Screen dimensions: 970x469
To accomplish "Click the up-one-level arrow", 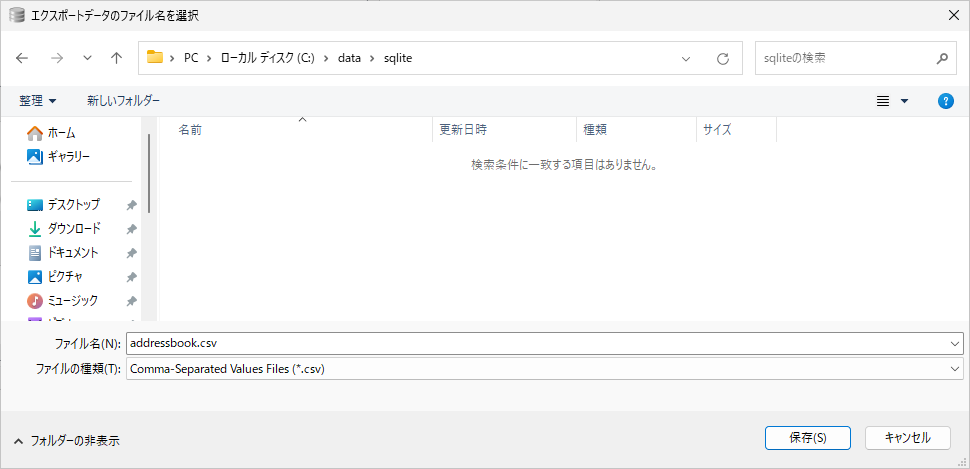I will 116,59.
